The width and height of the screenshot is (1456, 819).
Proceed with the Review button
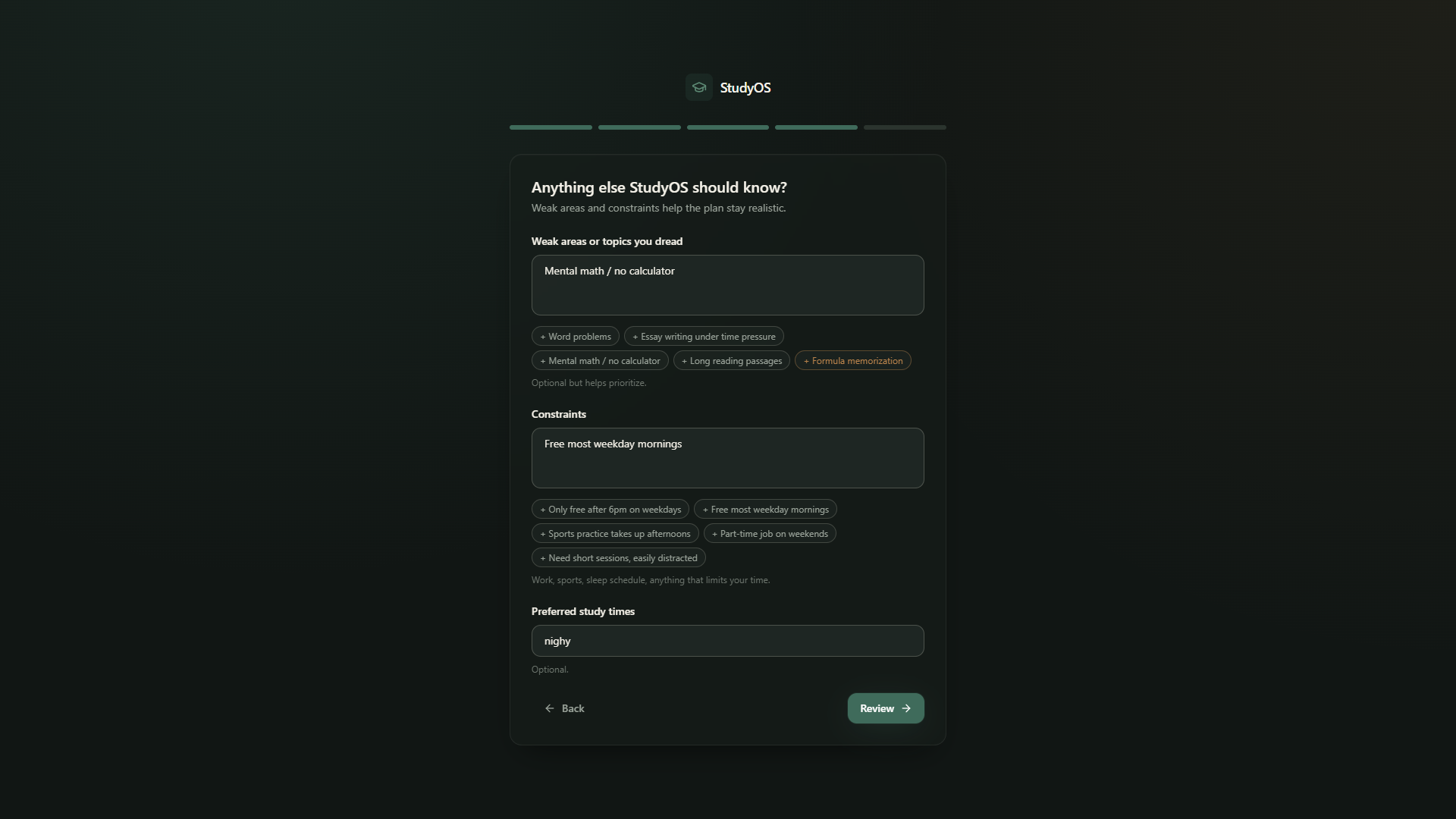pos(886,708)
